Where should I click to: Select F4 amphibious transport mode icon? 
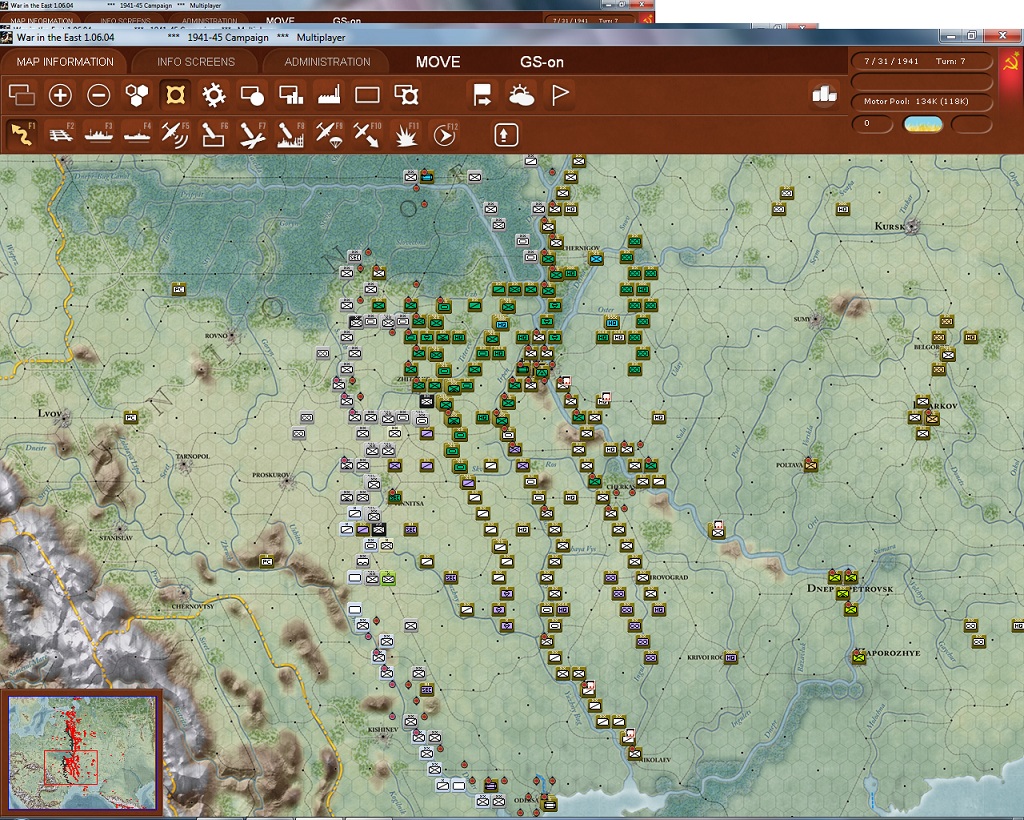137,134
